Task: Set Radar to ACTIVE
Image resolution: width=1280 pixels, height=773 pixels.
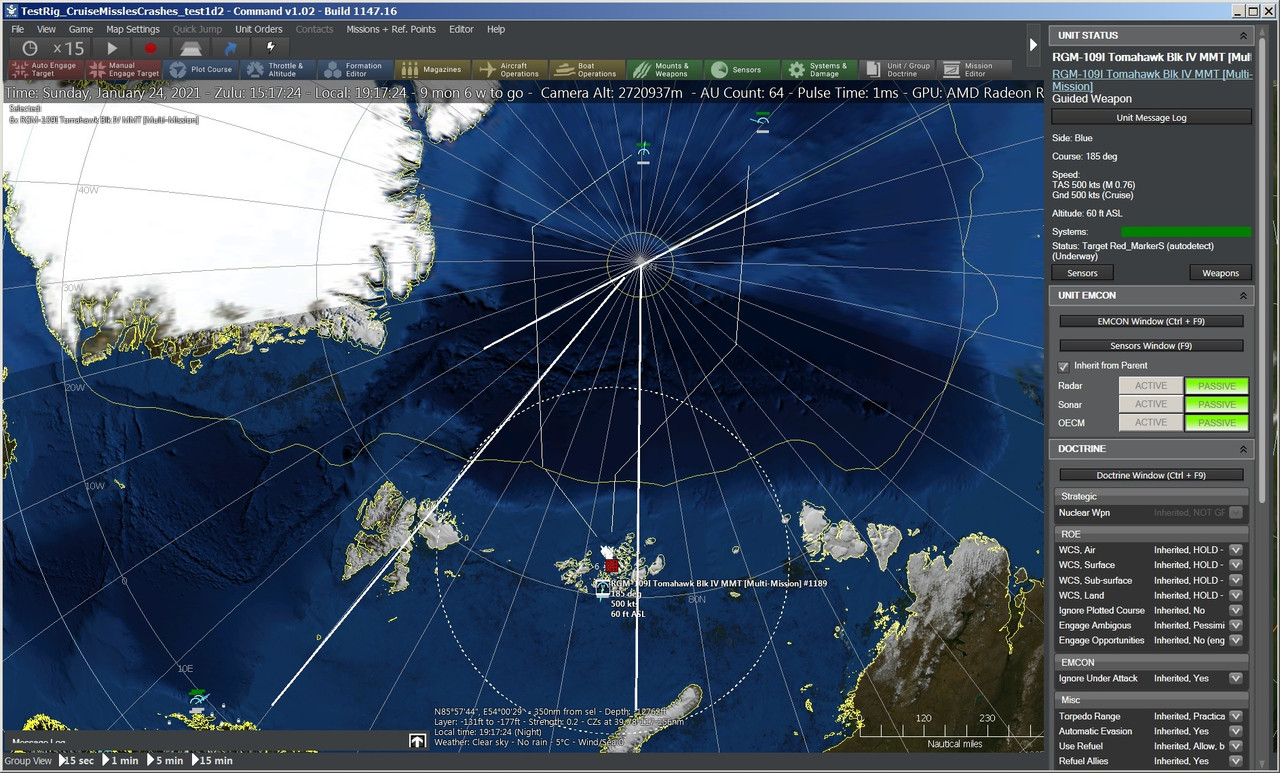Action: point(1150,385)
